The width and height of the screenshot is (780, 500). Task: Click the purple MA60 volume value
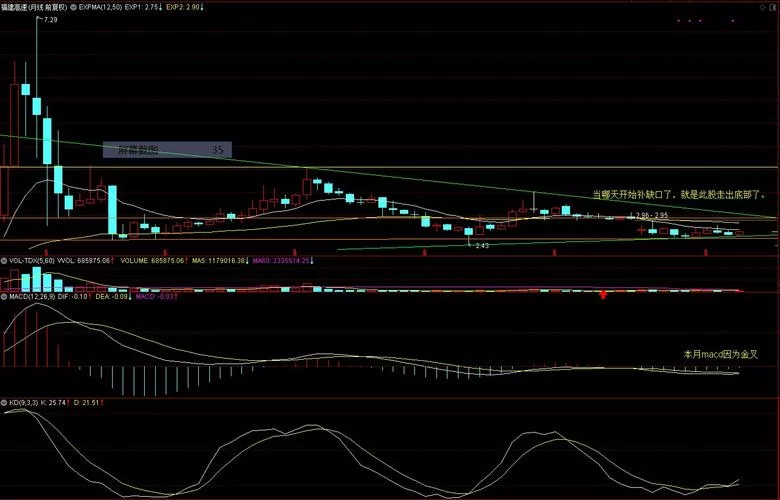(283, 260)
